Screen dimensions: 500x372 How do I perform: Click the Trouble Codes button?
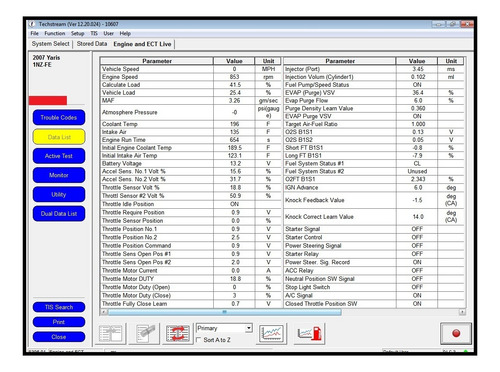coord(59,117)
